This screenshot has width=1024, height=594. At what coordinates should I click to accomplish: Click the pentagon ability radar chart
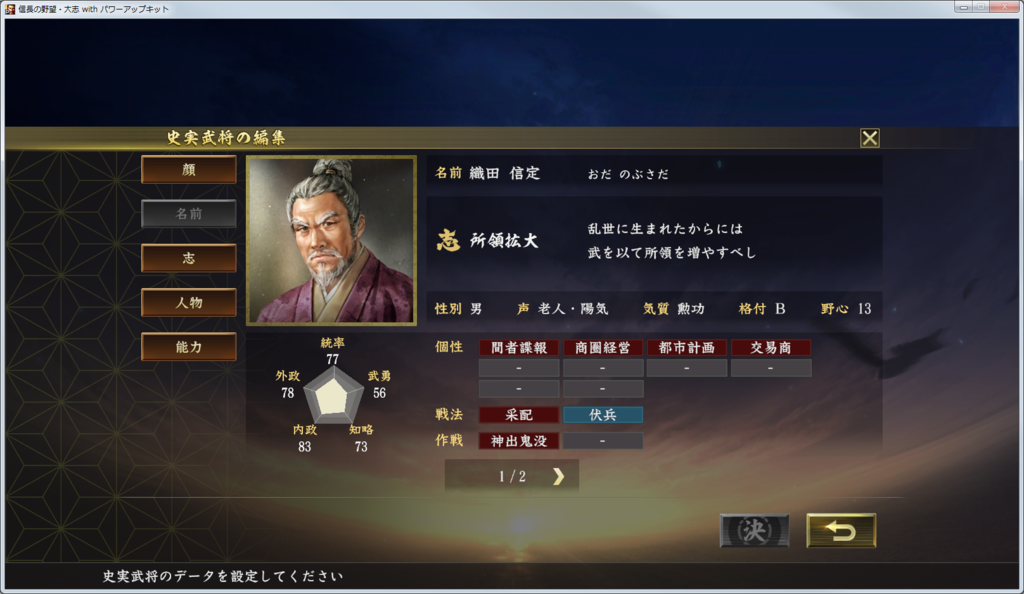pyautogui.click(x=333, y=396)
